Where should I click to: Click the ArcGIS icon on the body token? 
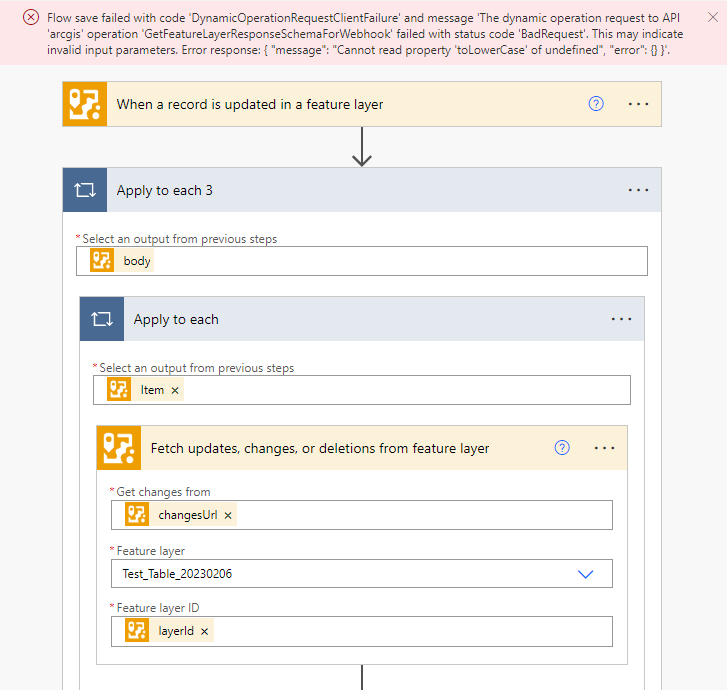pyautogui.click(x=102, y=260)
